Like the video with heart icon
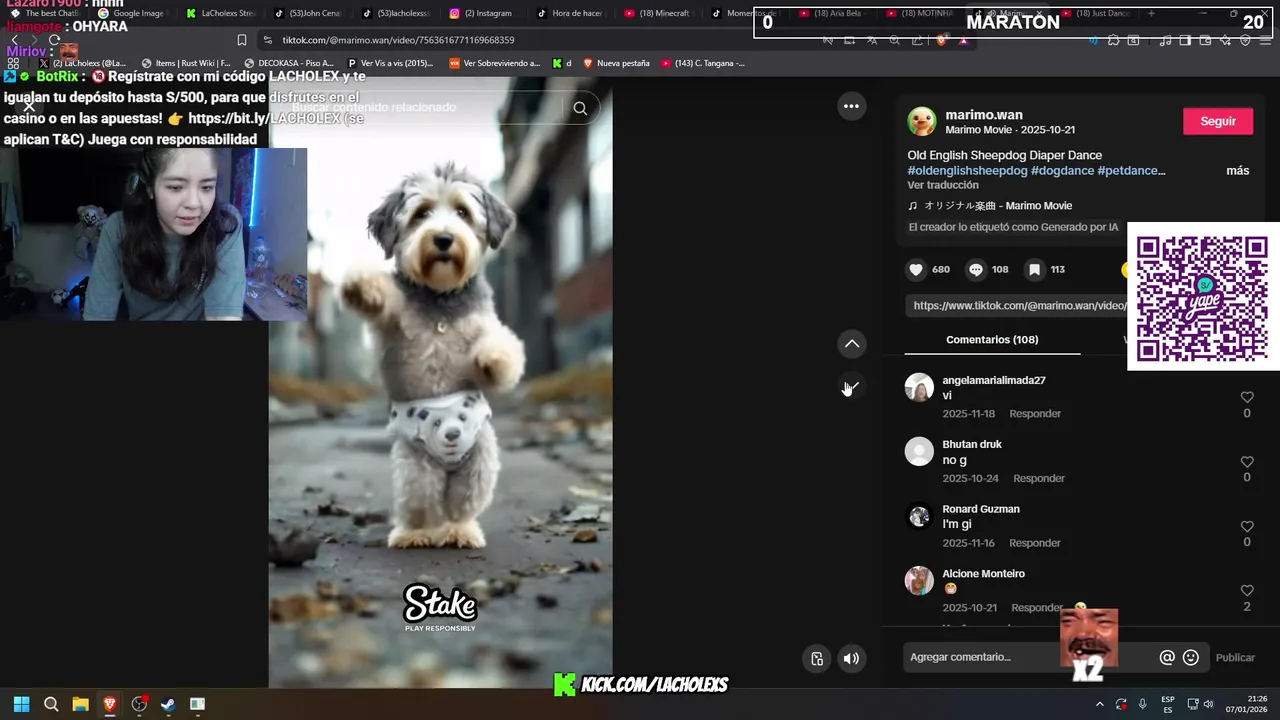The height and width of the screenshot is (720, 1280). (x=916, y=269)
